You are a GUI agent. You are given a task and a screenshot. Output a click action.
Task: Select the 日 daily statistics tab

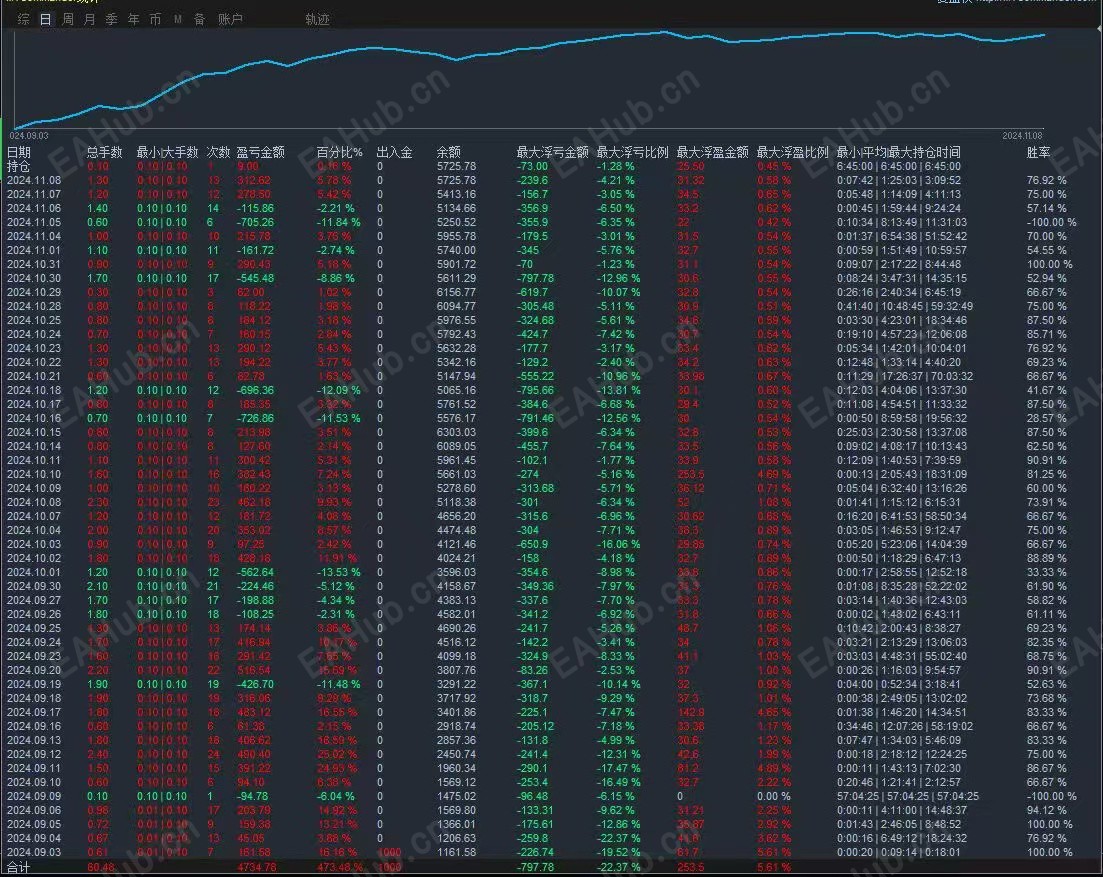coord(46,19)
